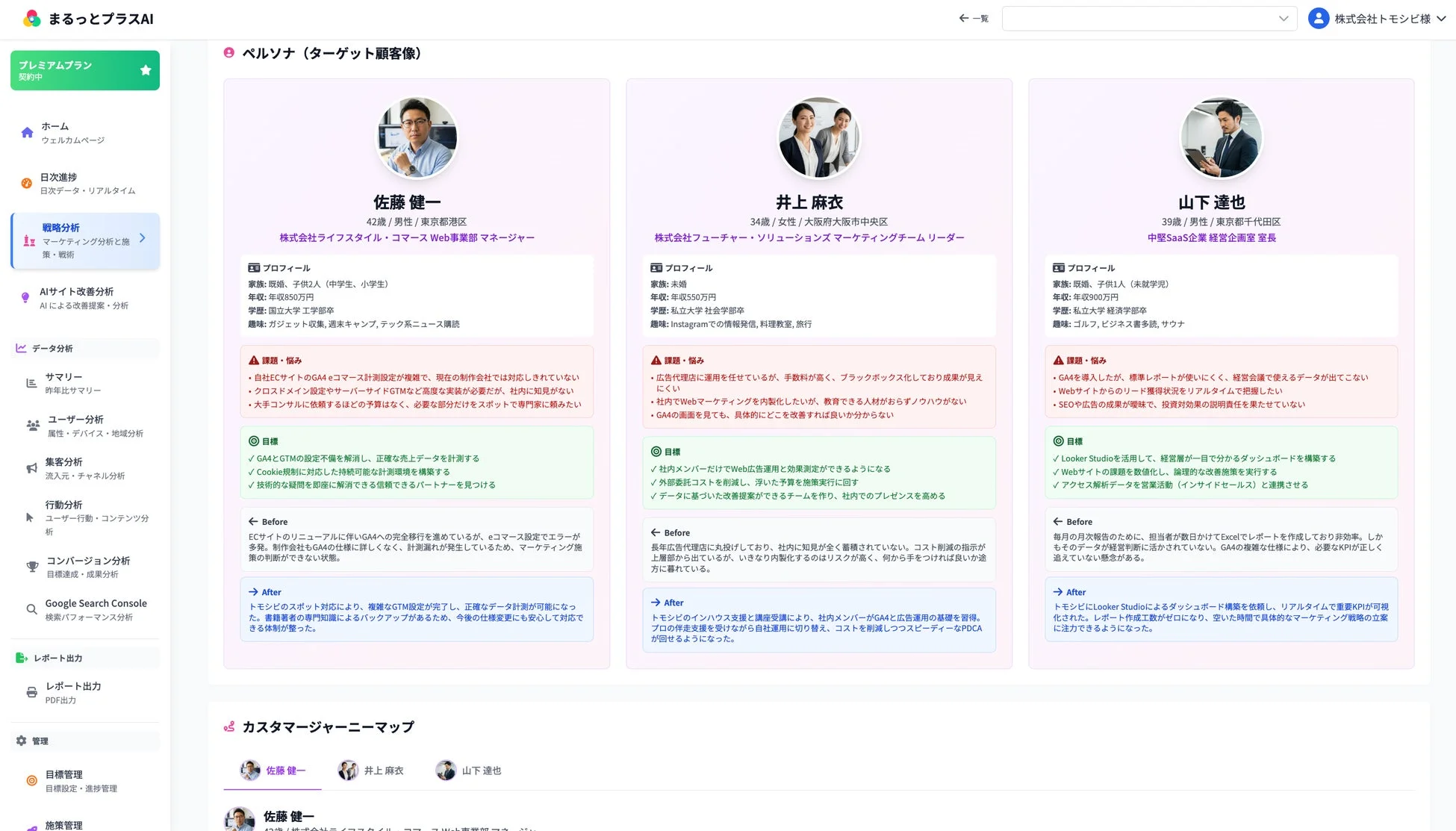Expand the 株式会社トモシビ様 account menu
The height and width of the screenshot is (831, 1456).
pyautogui.click(x=1378, y=18)
